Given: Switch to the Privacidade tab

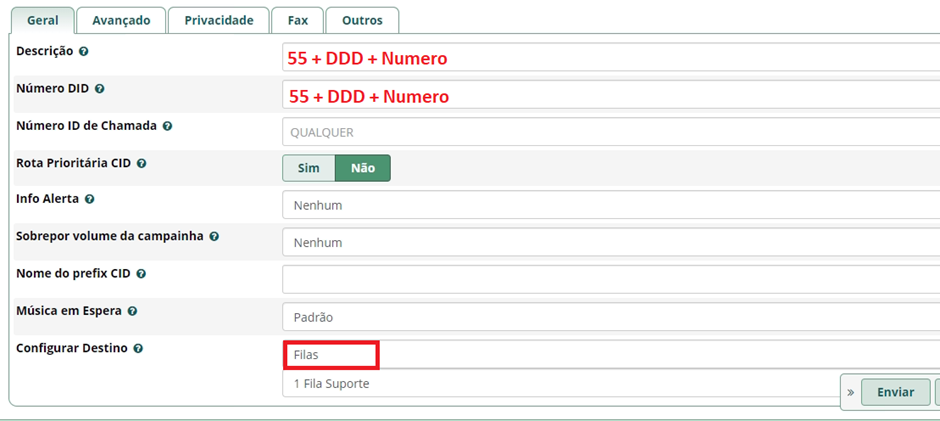Looking at the screenshot, I should (218, 20).
